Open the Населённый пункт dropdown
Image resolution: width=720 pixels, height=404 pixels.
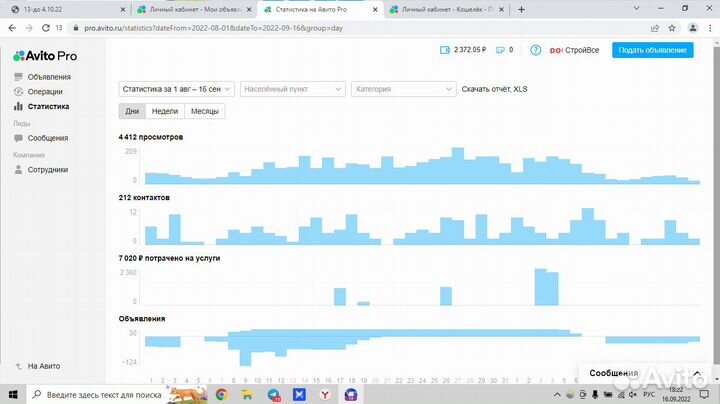(292, 89)
